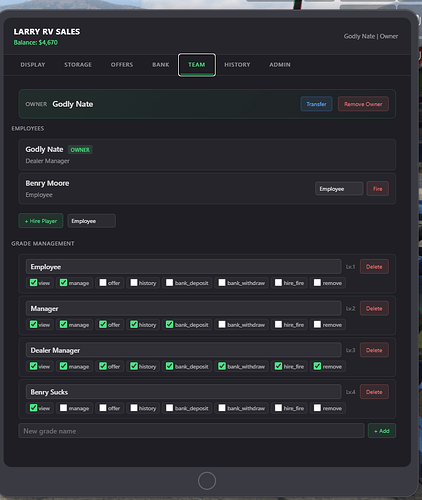Uncheck view for Benry Sucks grade

click(x=33, y=408)
